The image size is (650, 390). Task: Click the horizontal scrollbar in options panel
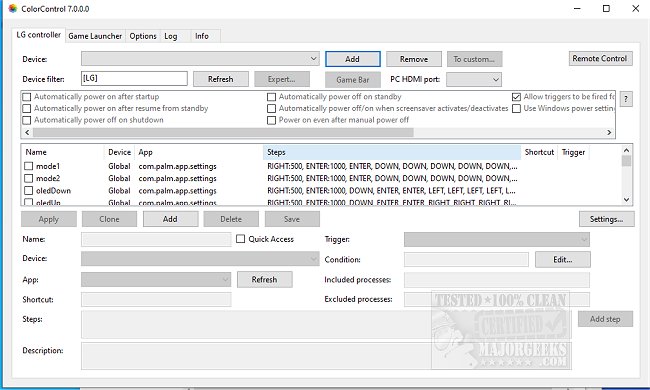point(223,132)
